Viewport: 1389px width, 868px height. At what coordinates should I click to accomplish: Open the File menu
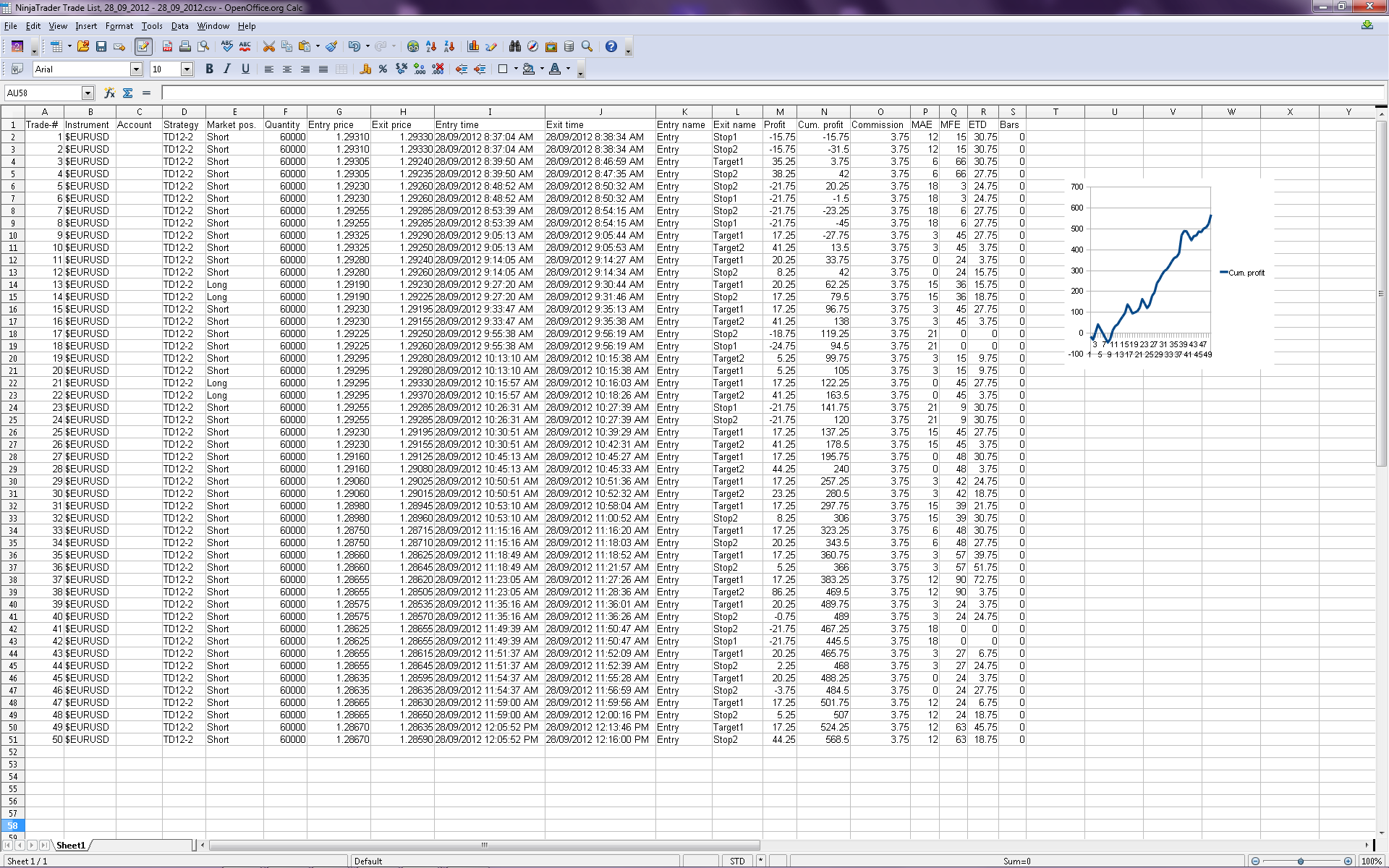tap(10, 26)
